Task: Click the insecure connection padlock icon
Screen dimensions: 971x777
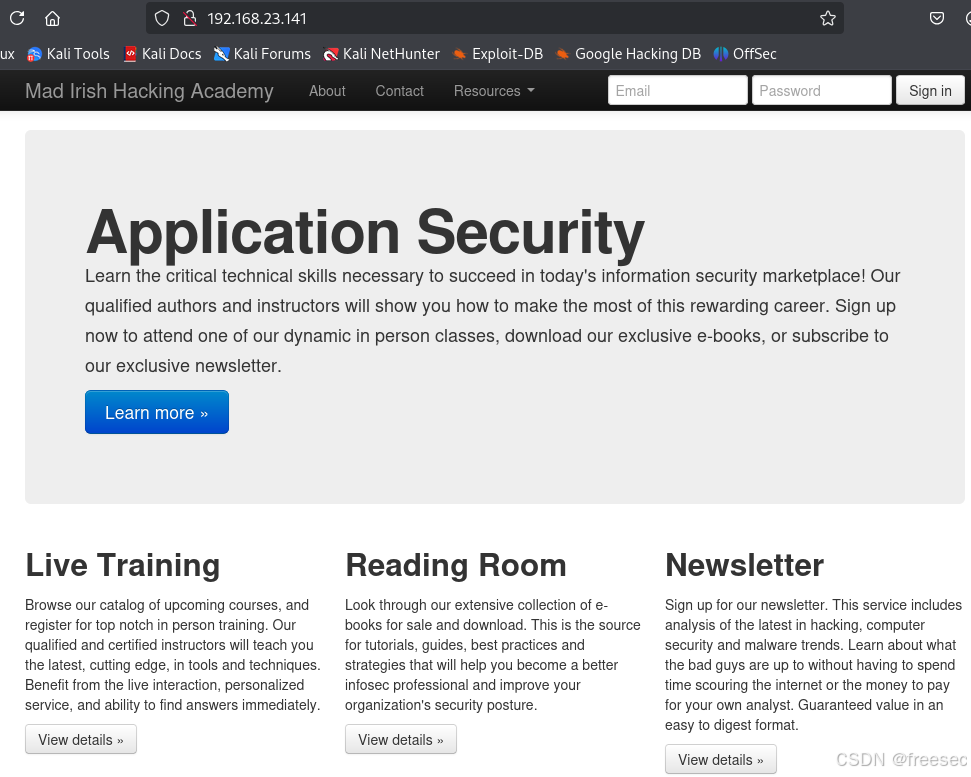Action: (x=190, y=19)
